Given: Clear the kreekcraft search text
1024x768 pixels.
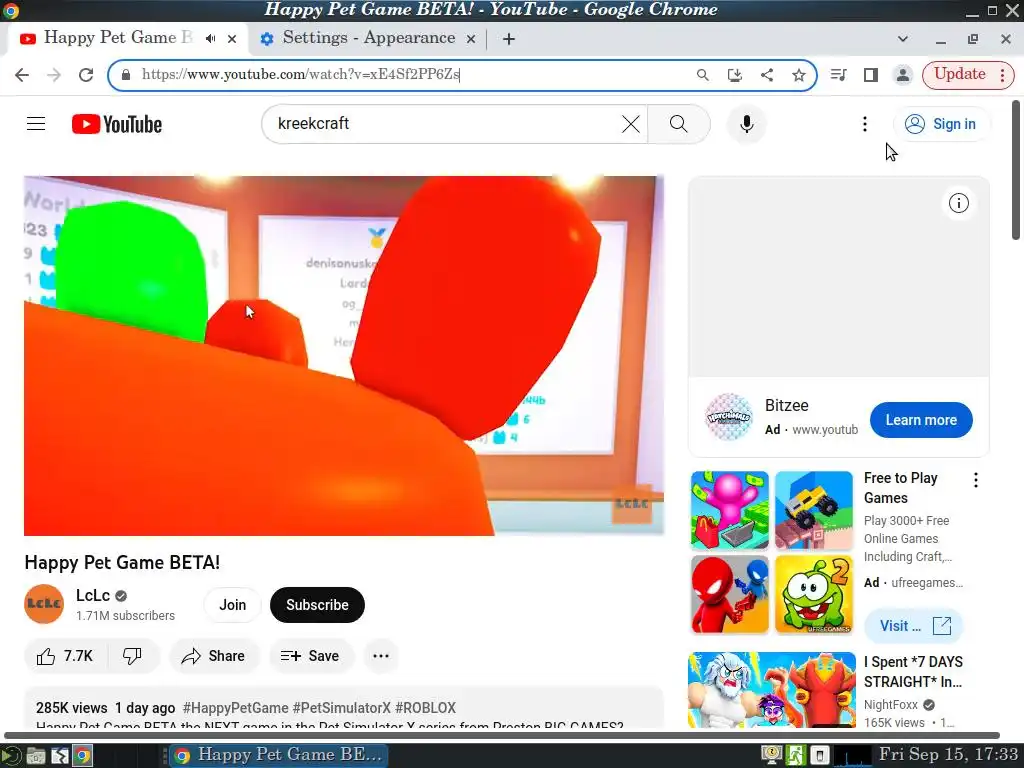Looking at the screenshot, I should point(630,124).
